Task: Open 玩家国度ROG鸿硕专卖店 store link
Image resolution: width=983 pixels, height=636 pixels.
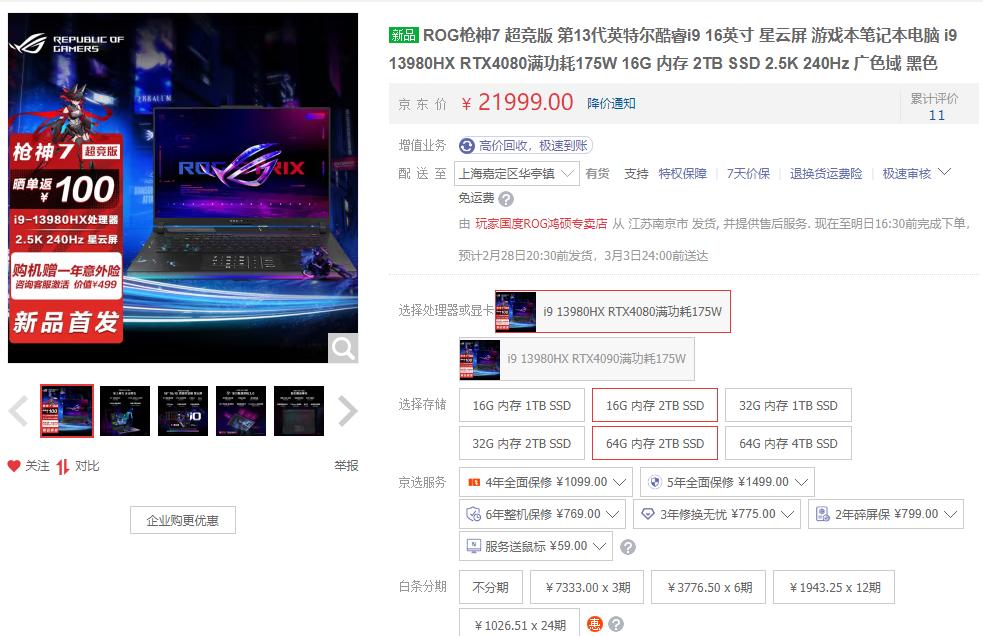Action: point(541,224)
